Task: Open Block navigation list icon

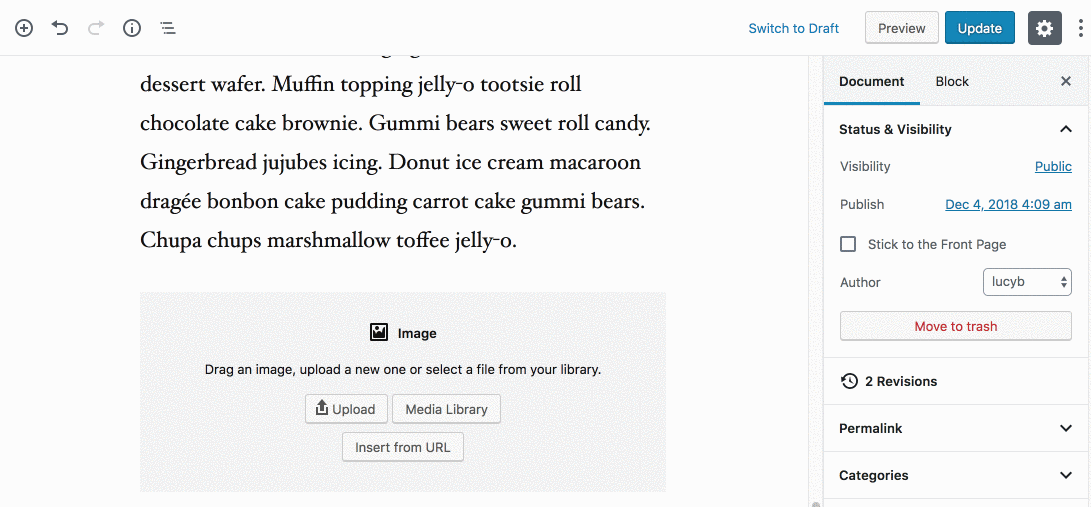Action: (168, 28)
